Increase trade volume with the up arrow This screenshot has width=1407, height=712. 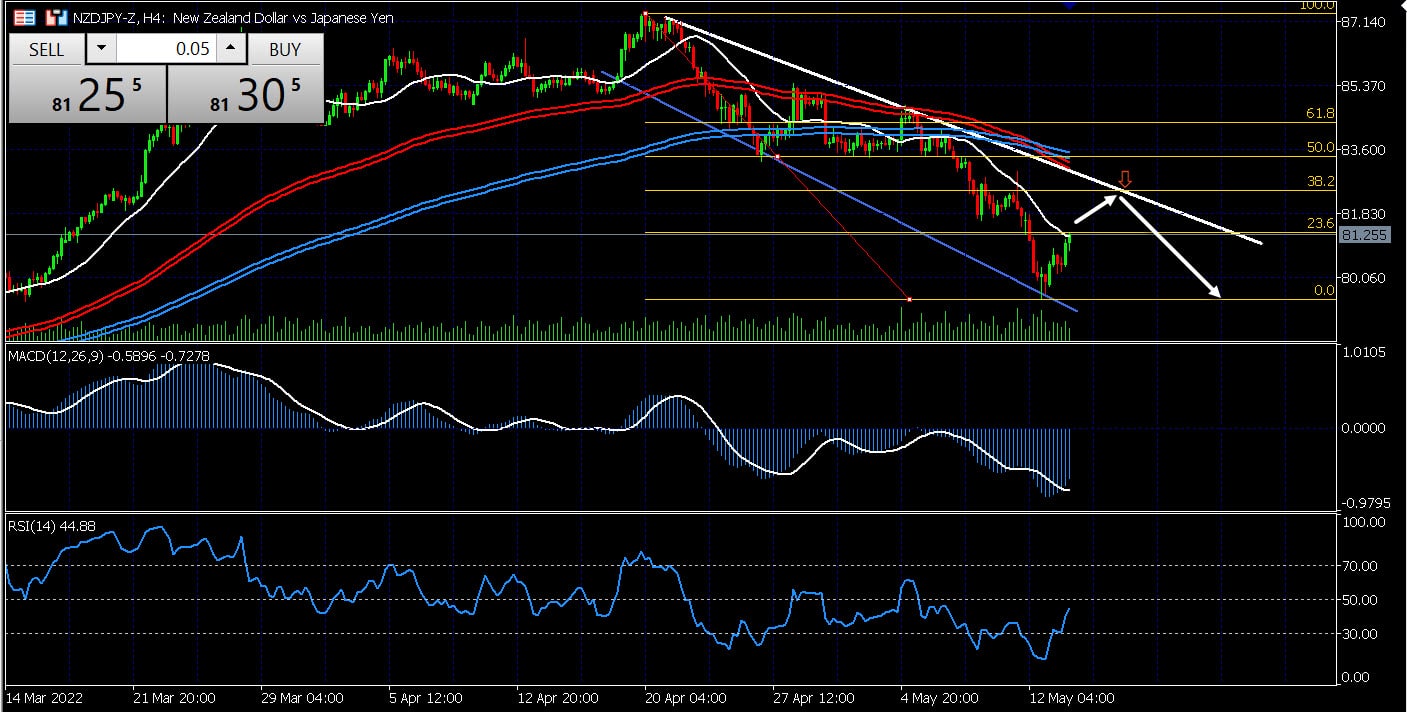coord(231,49)
